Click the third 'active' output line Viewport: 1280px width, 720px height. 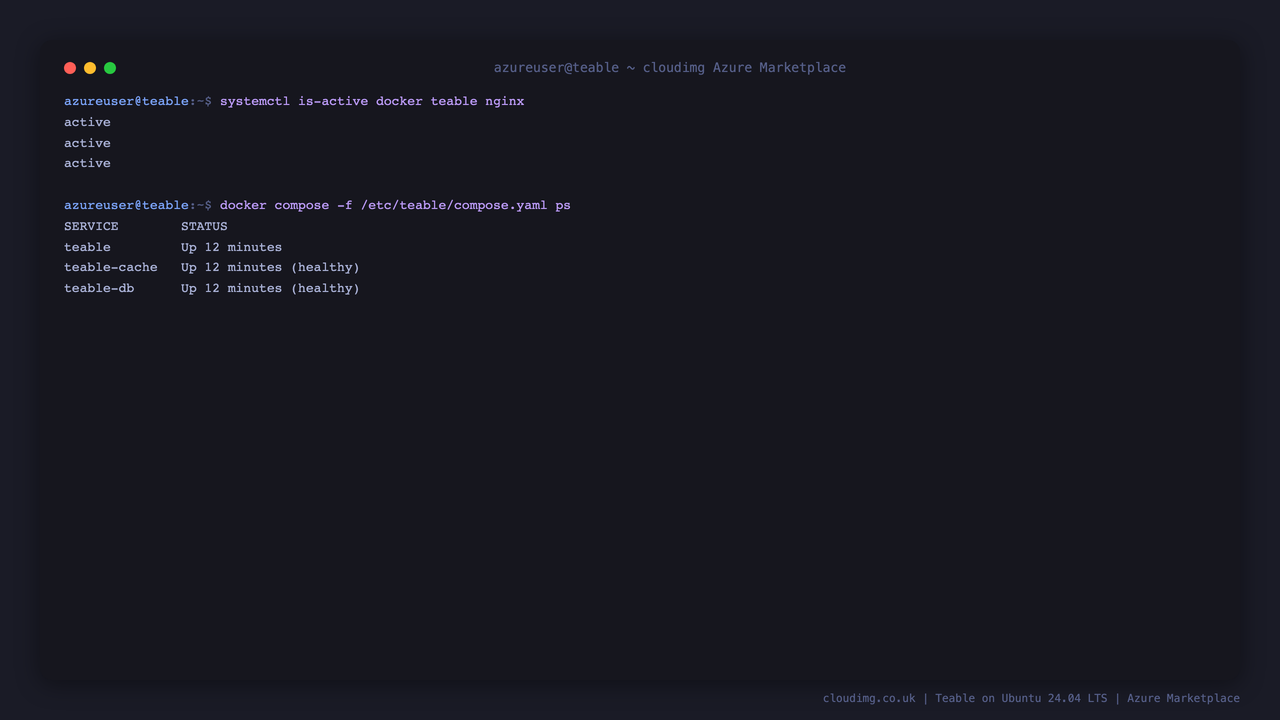tap(88, 163)
